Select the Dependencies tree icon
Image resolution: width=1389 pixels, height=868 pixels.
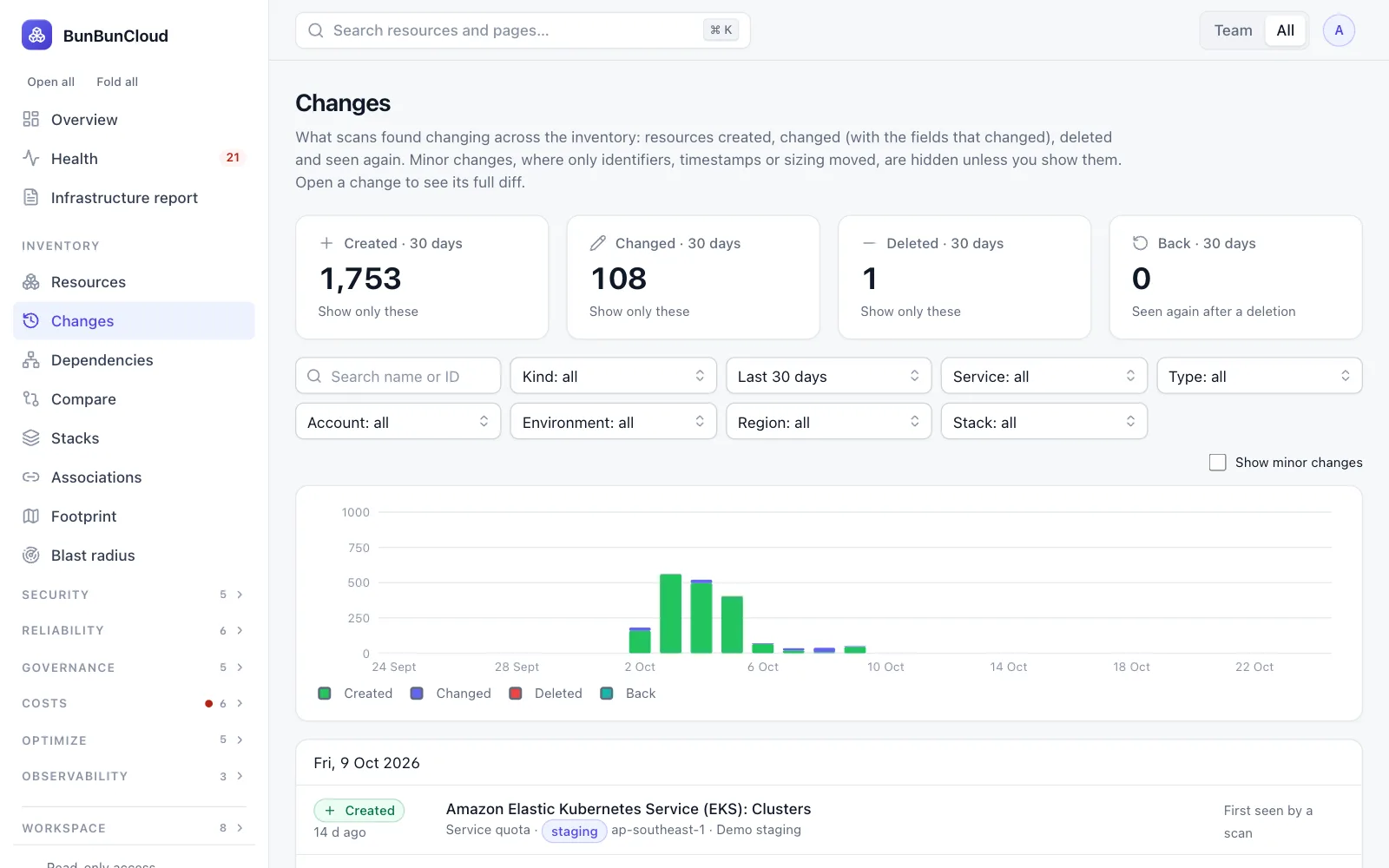click(31, 359)
